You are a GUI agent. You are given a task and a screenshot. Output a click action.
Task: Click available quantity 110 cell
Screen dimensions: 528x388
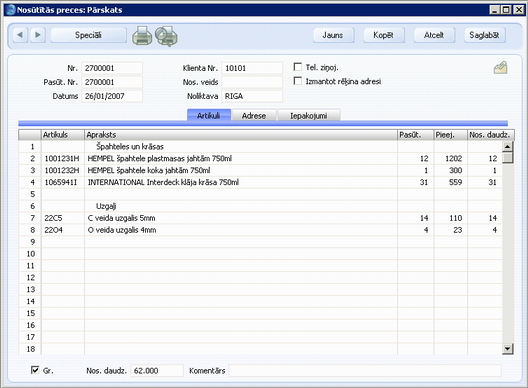[450, 218]
